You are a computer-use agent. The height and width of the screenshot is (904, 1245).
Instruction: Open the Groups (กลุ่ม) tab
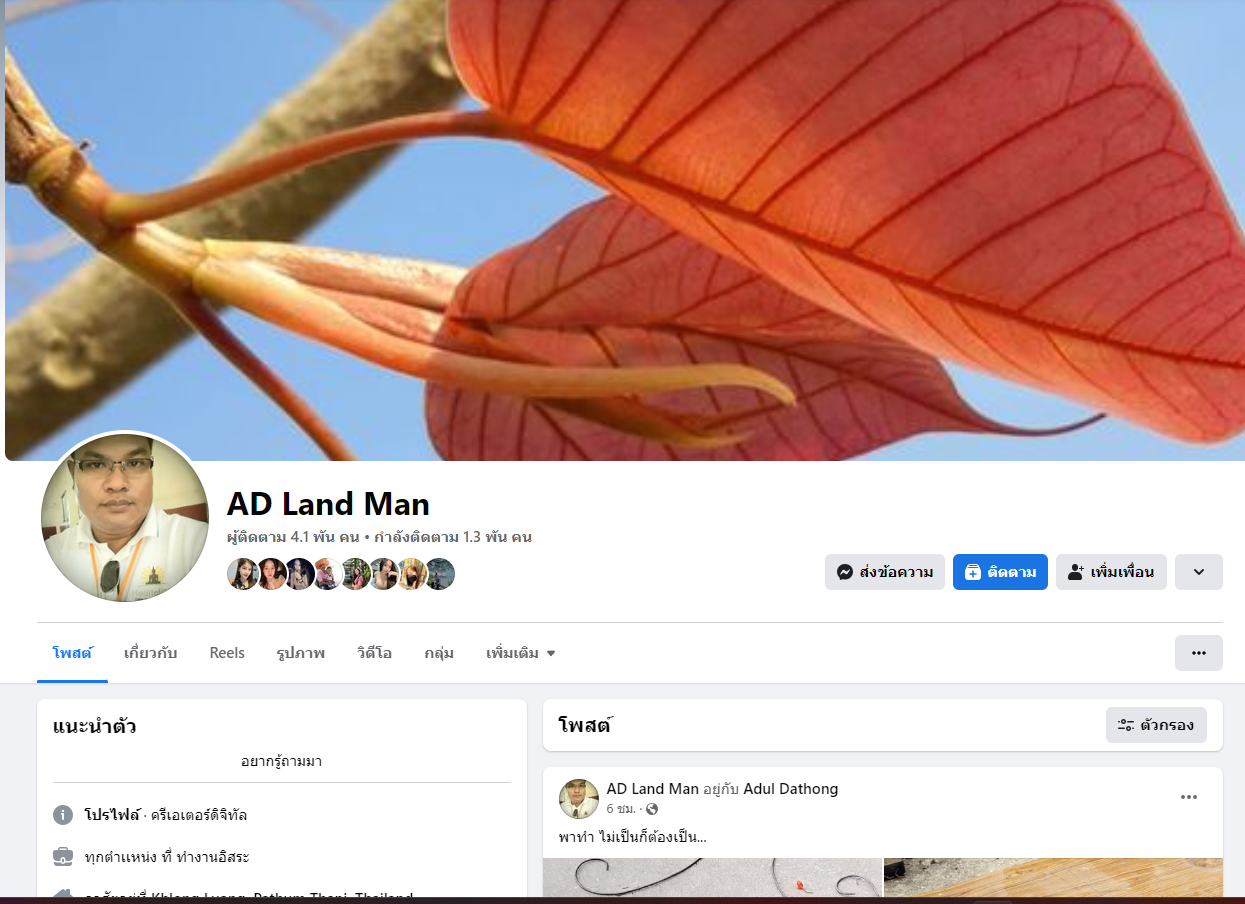(x=439, y=653)
